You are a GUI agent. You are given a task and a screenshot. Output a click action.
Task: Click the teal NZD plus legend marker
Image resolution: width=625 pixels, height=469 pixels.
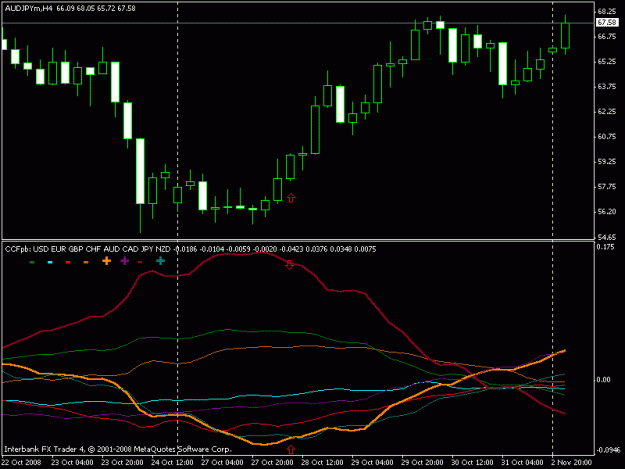click(x=160, y=261)
